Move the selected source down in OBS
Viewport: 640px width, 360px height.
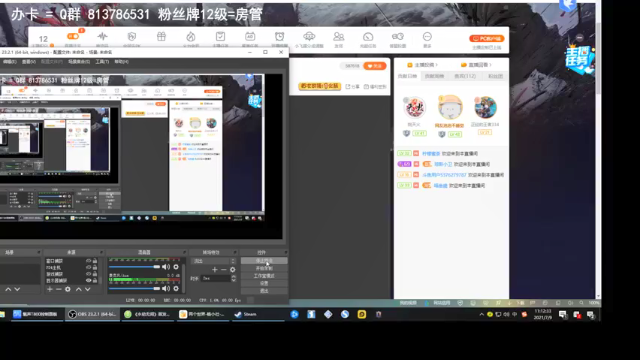click(87, 289)
